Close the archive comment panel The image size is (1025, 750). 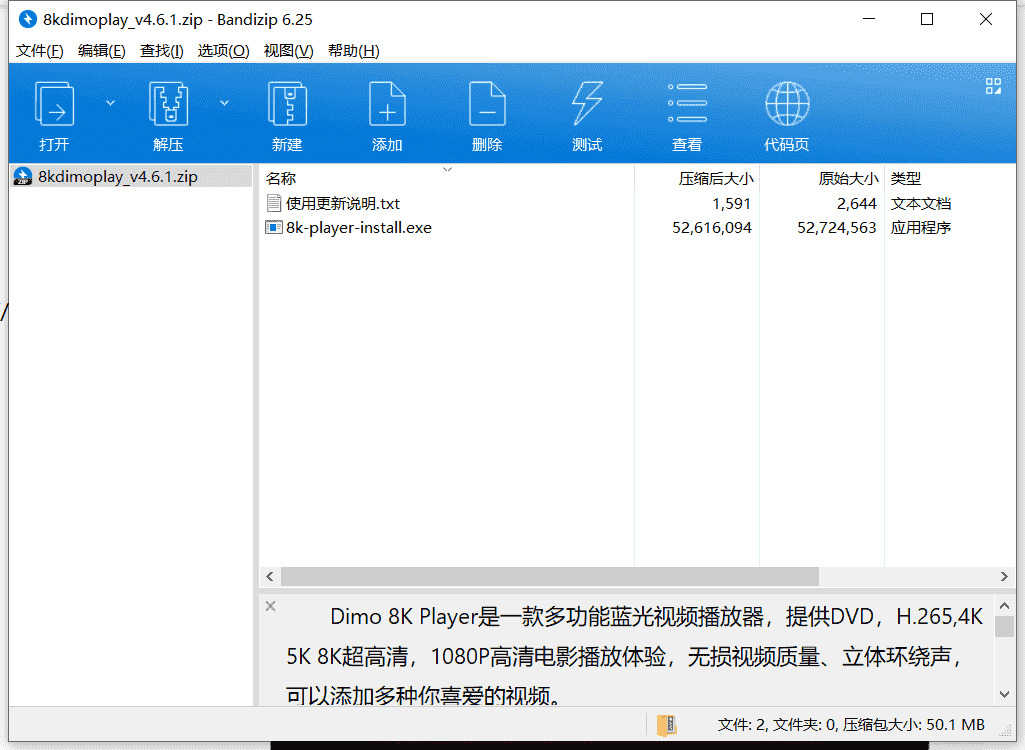271,606
